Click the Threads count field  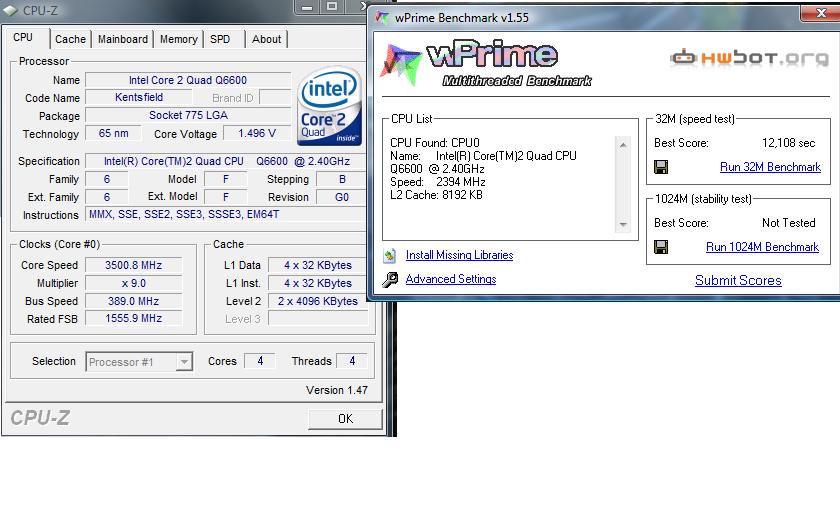(x=351, y=361)
